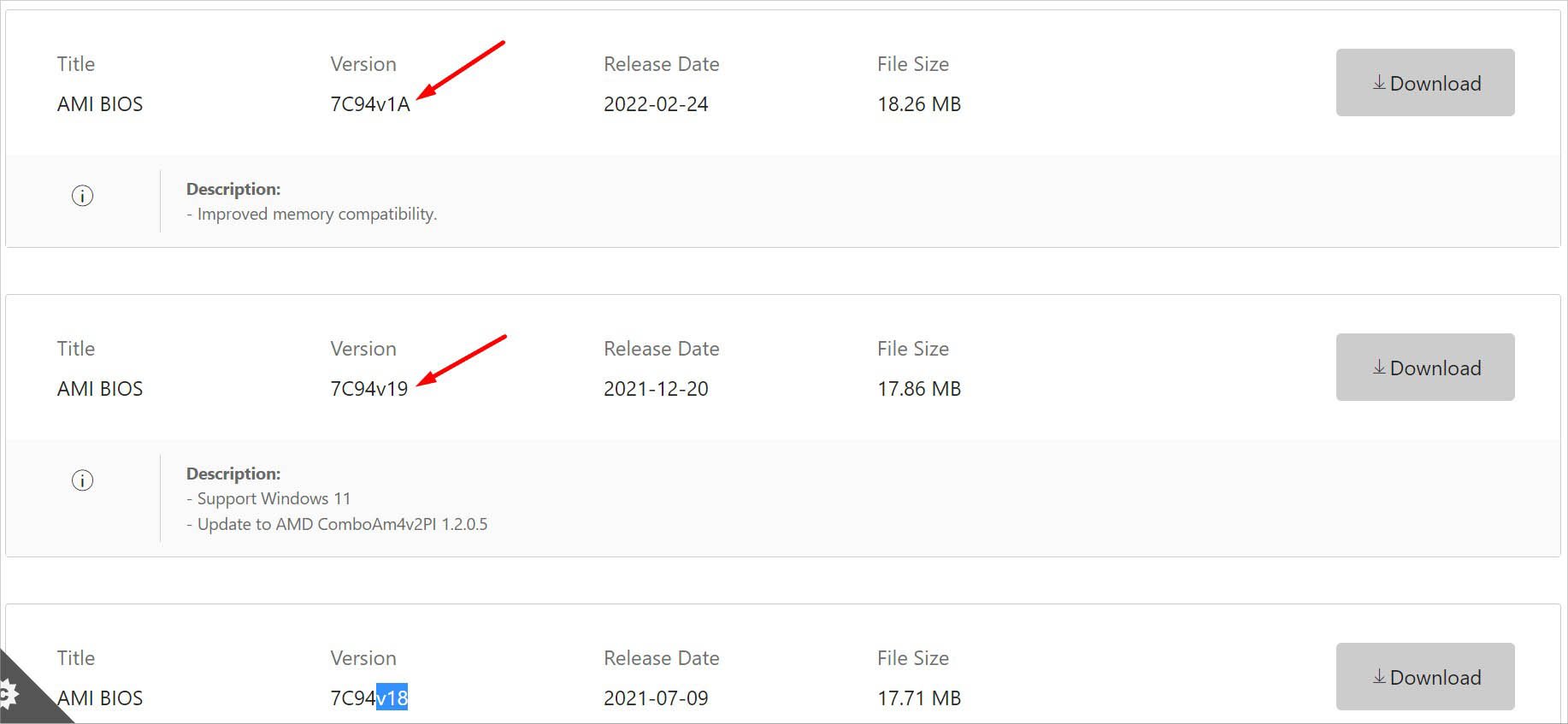The height and width of the screenshot is (724, 1568).
Task: Open the settings gear in the corner
Action: click(x=9, y=693)
